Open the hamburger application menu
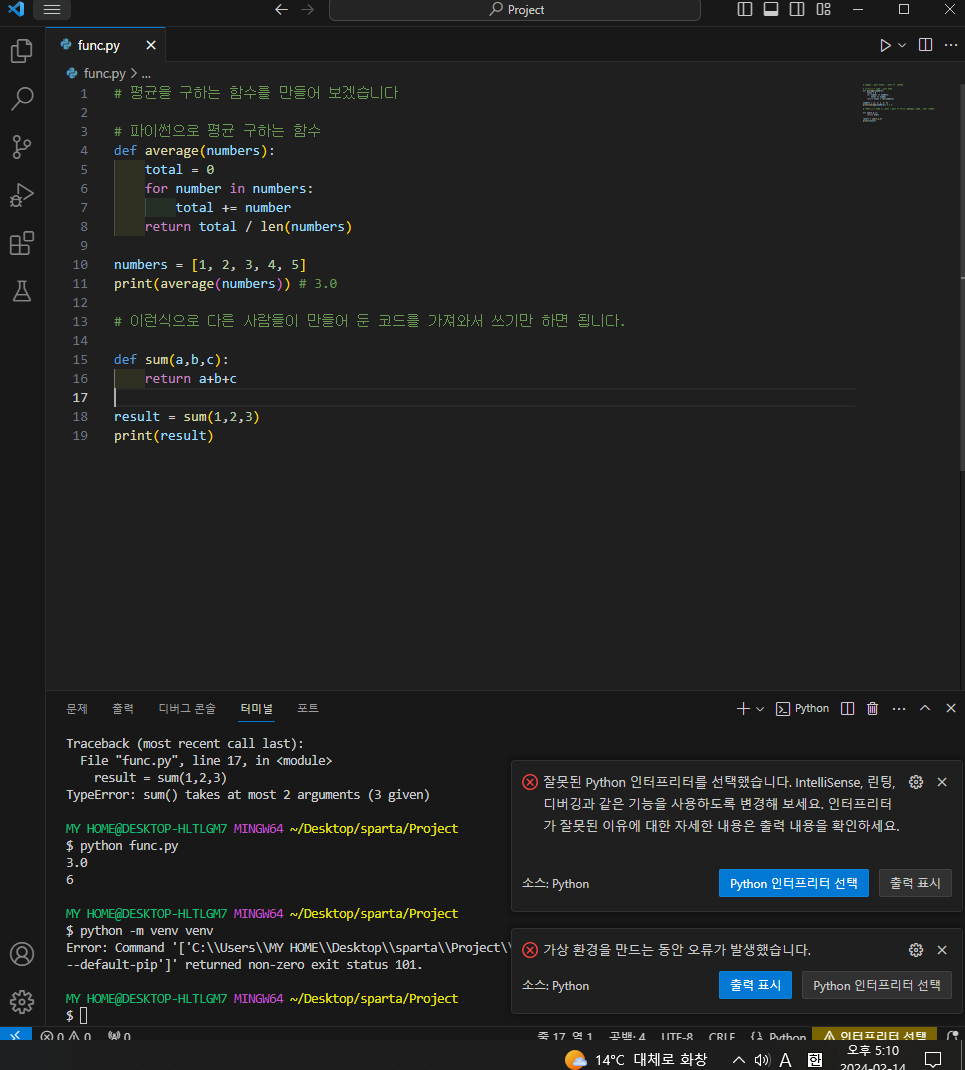 (x=52, y=10)
